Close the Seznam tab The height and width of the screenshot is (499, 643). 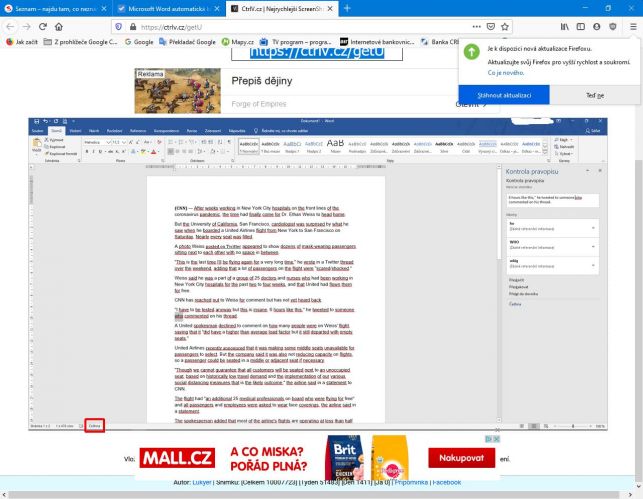[104, 8]
